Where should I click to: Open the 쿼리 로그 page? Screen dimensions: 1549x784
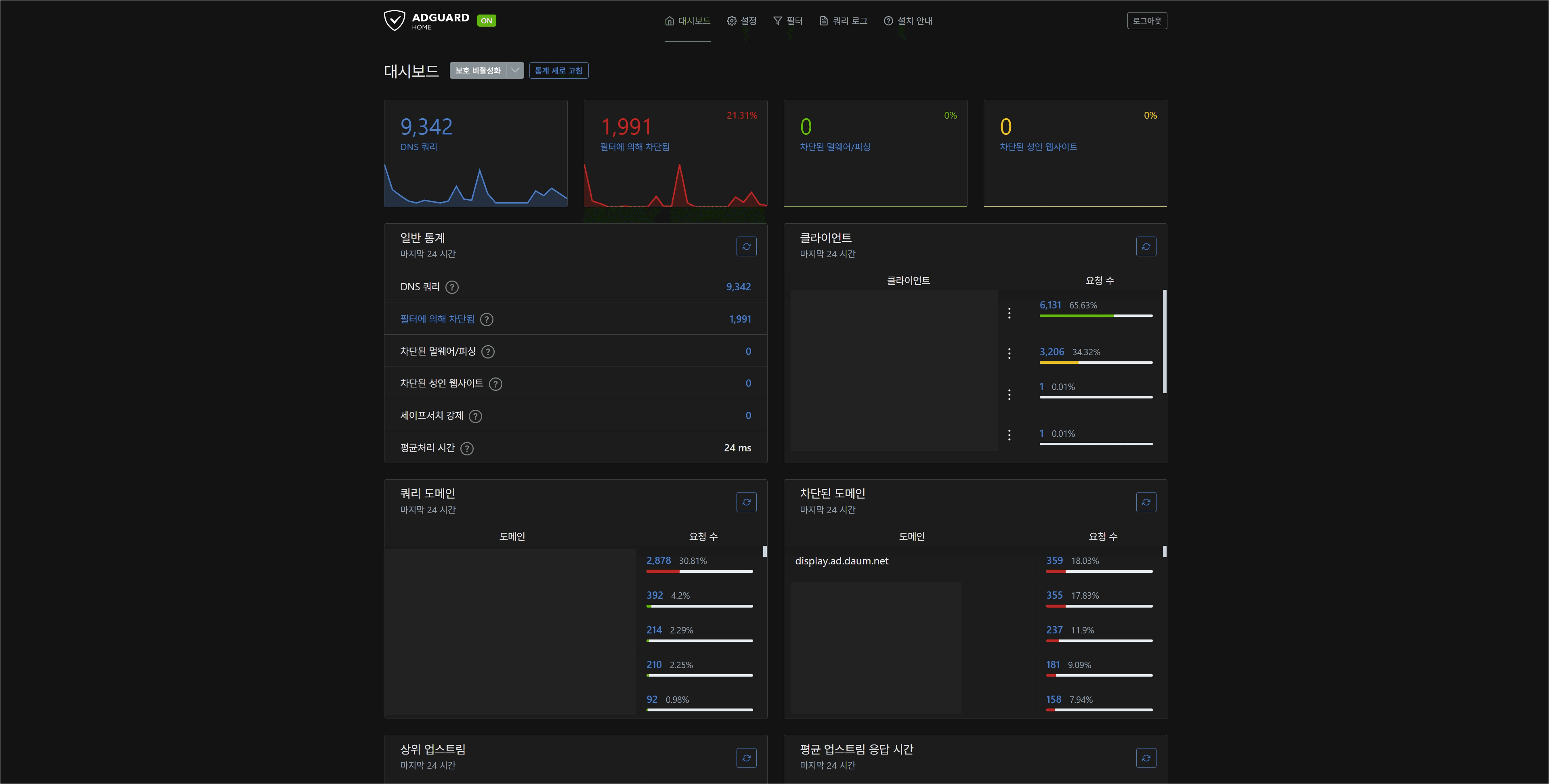click(843, 21)
